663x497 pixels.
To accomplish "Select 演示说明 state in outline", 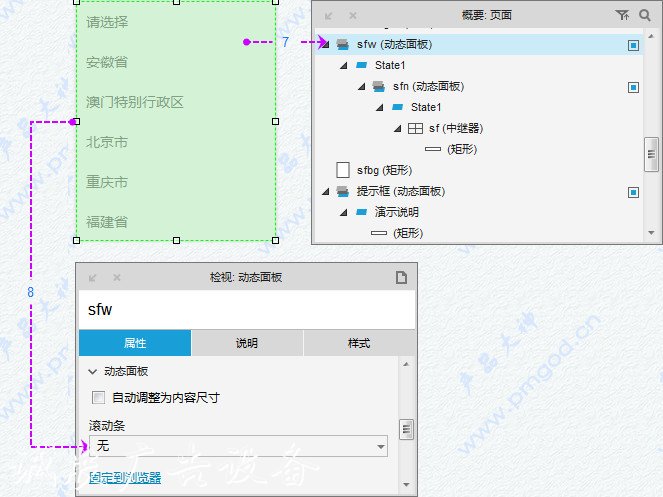I will coord(397,212).
